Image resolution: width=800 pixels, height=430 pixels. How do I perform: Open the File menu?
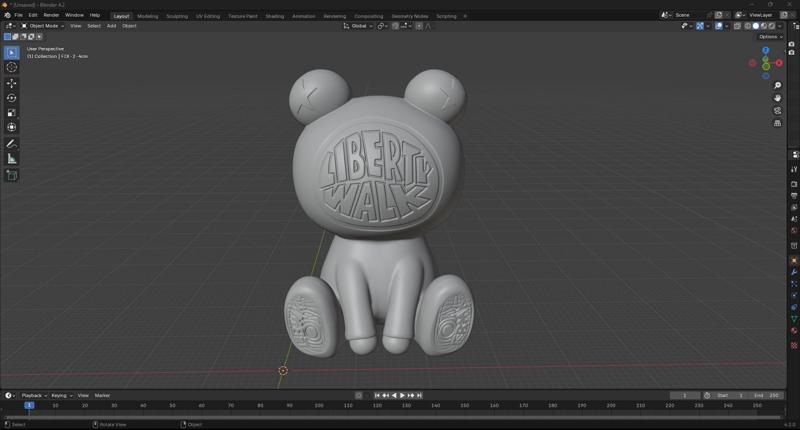coord(18,15)
